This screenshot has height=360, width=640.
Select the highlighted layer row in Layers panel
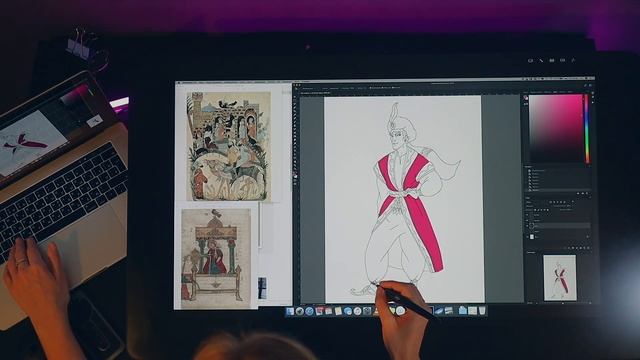[559, 225]
